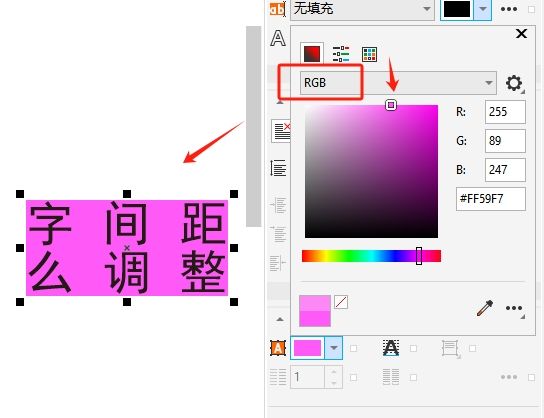Switch to color sliders view
The image size is (544, 418).
tap(341, 54)
